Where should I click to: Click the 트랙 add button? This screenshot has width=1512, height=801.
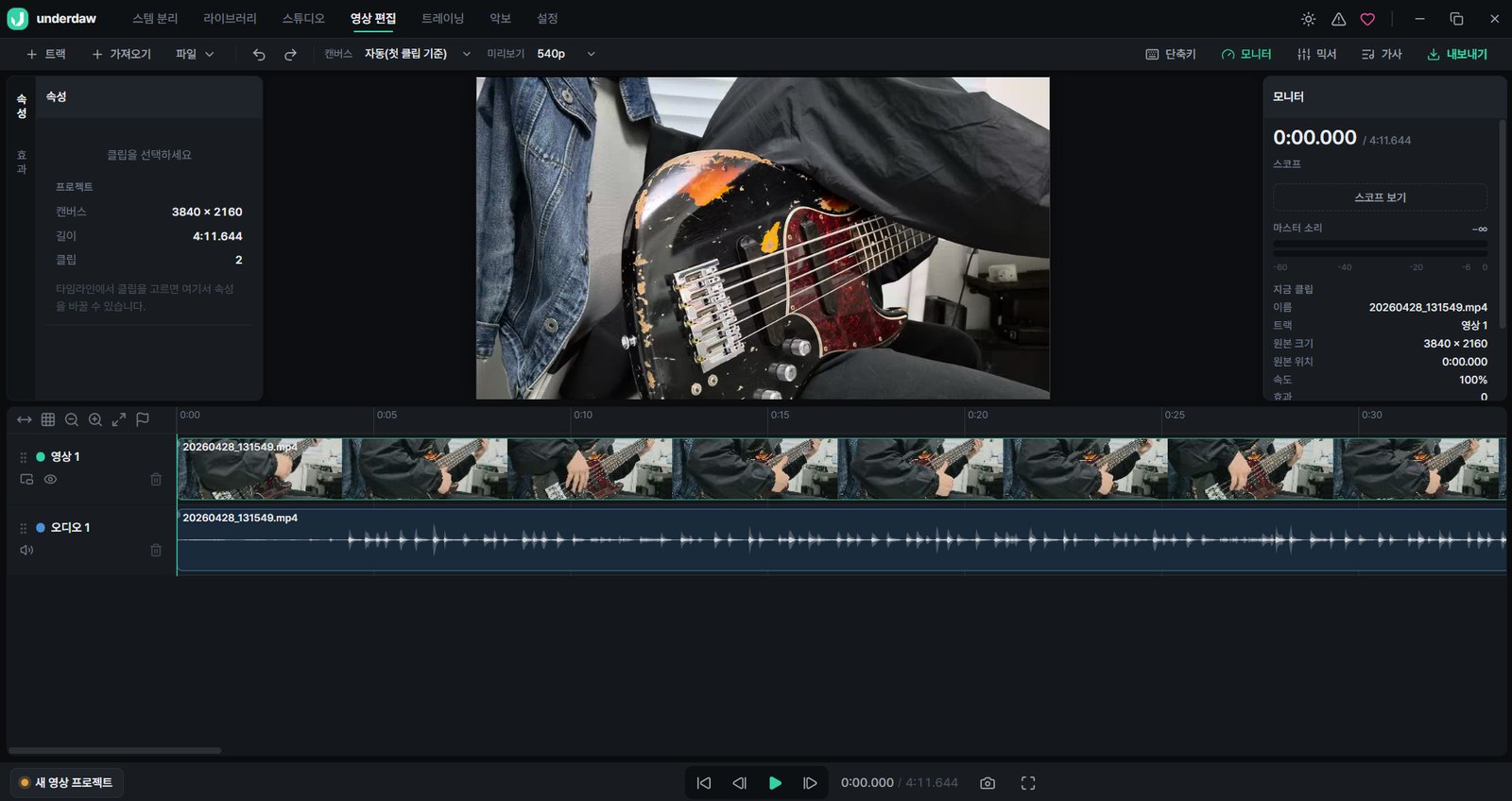[46, 55]
